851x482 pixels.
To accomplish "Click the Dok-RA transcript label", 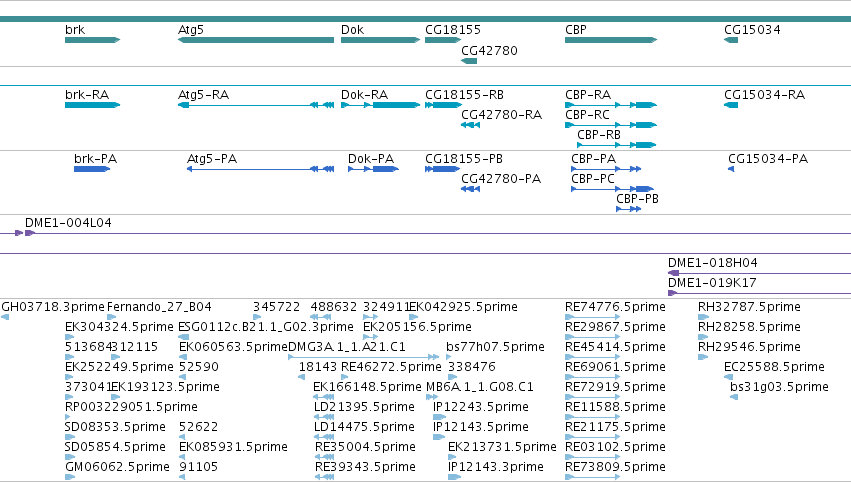I will coord(364,94).
